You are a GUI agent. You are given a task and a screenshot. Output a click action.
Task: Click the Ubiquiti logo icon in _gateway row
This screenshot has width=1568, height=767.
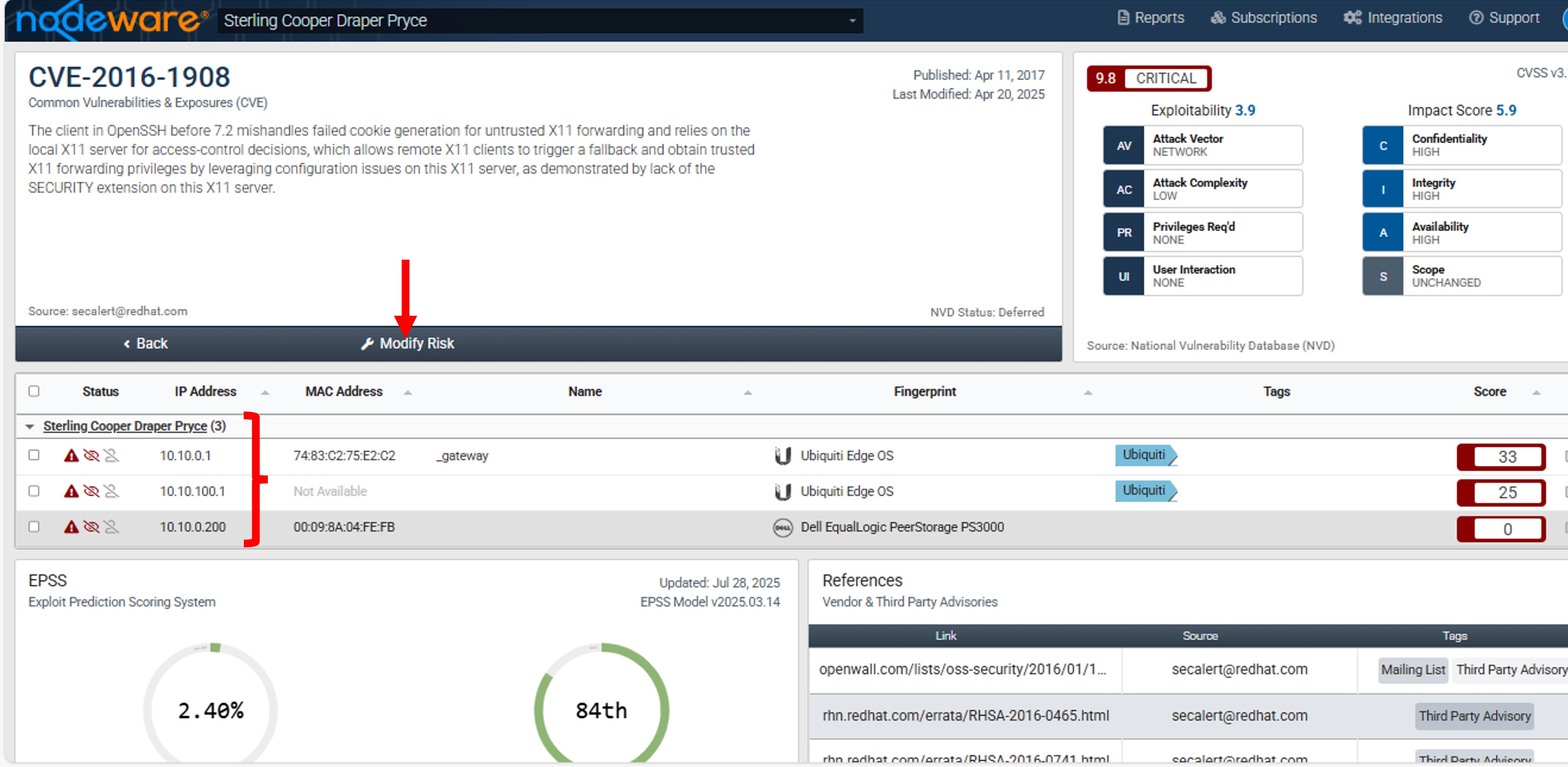coord(783,456)
